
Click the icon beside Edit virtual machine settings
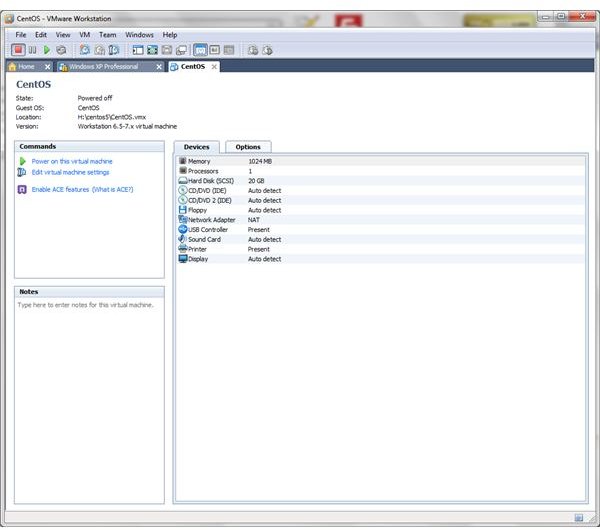22,172
